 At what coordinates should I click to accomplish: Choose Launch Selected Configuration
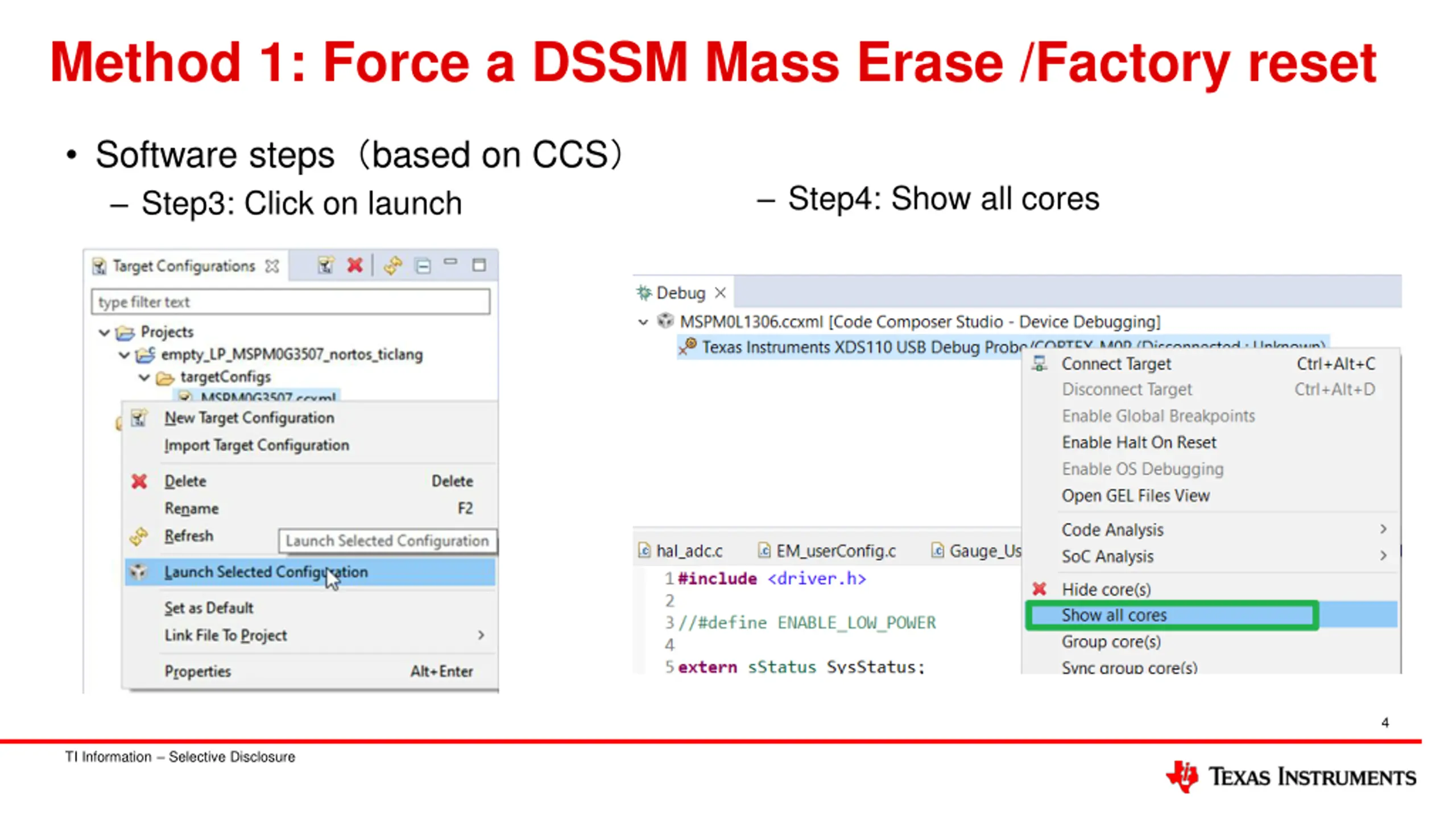[310, 572]
